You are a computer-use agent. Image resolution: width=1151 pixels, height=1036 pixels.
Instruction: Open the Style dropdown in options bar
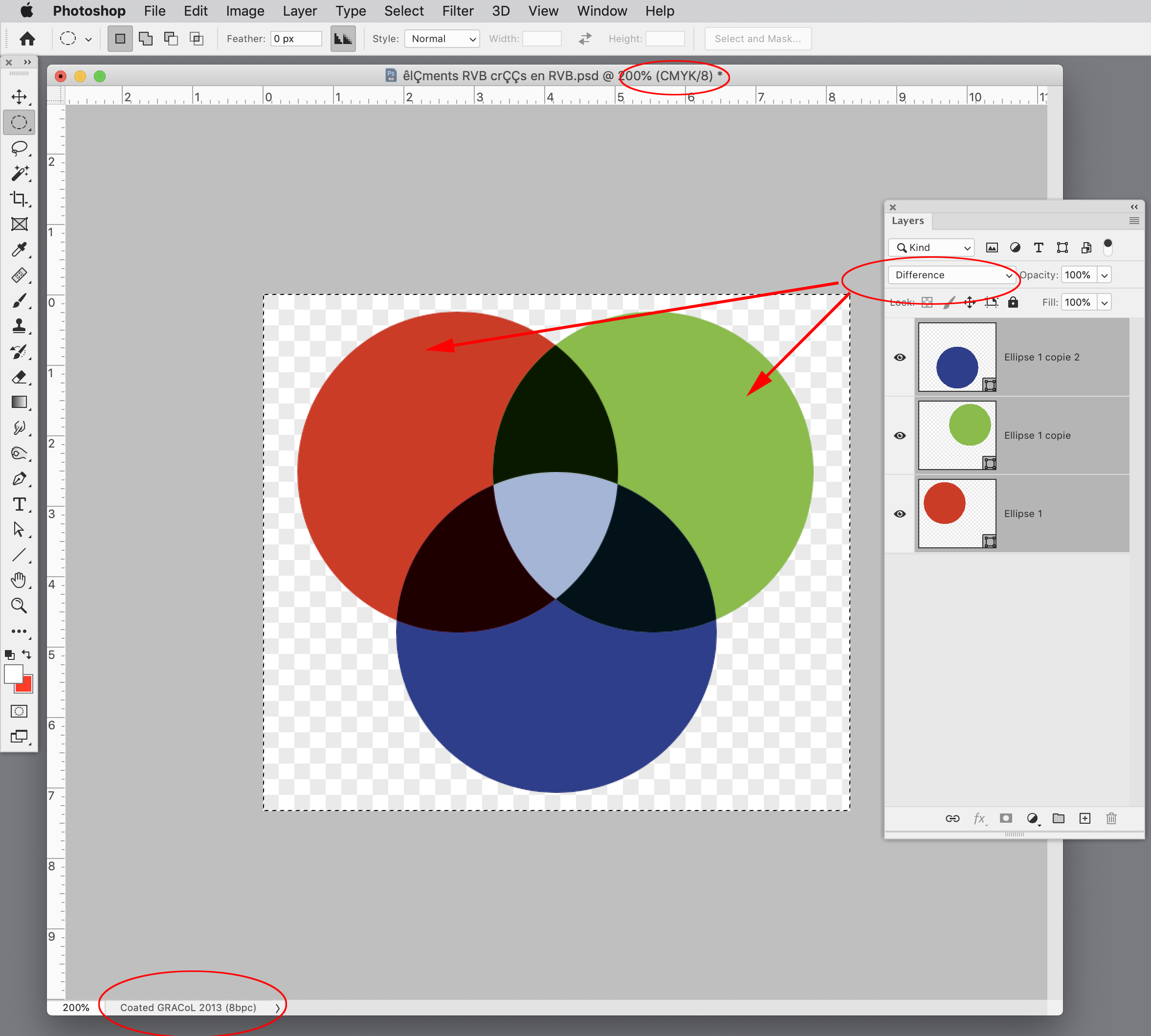[x=442, y=39]
